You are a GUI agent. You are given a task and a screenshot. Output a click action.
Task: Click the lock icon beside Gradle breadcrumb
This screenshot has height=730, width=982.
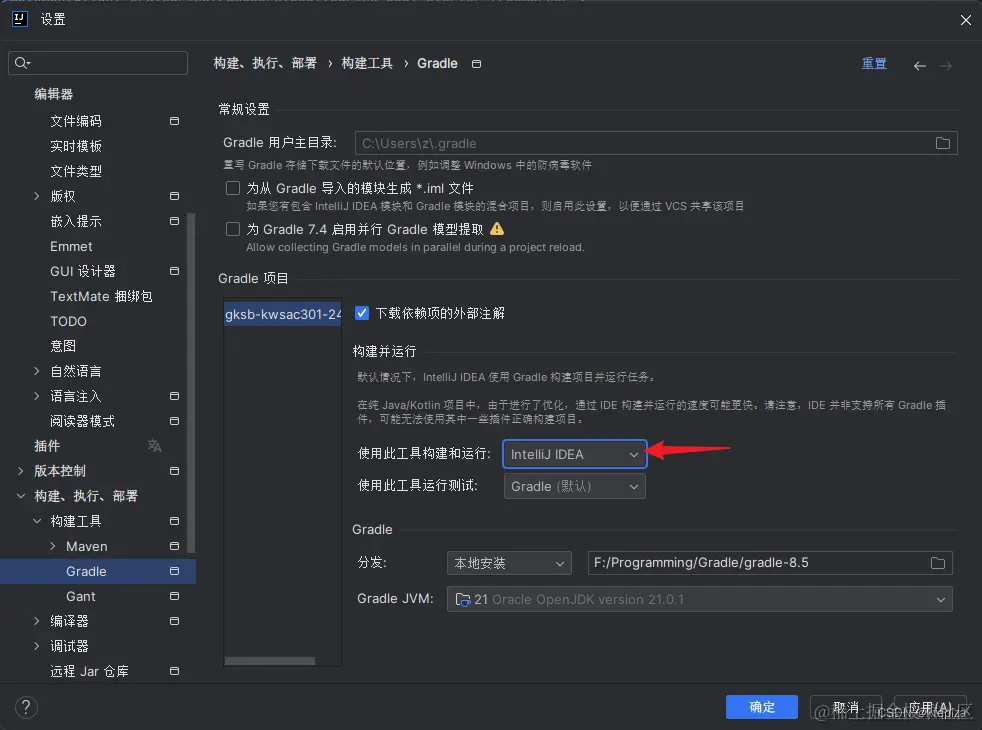[476, 63]
